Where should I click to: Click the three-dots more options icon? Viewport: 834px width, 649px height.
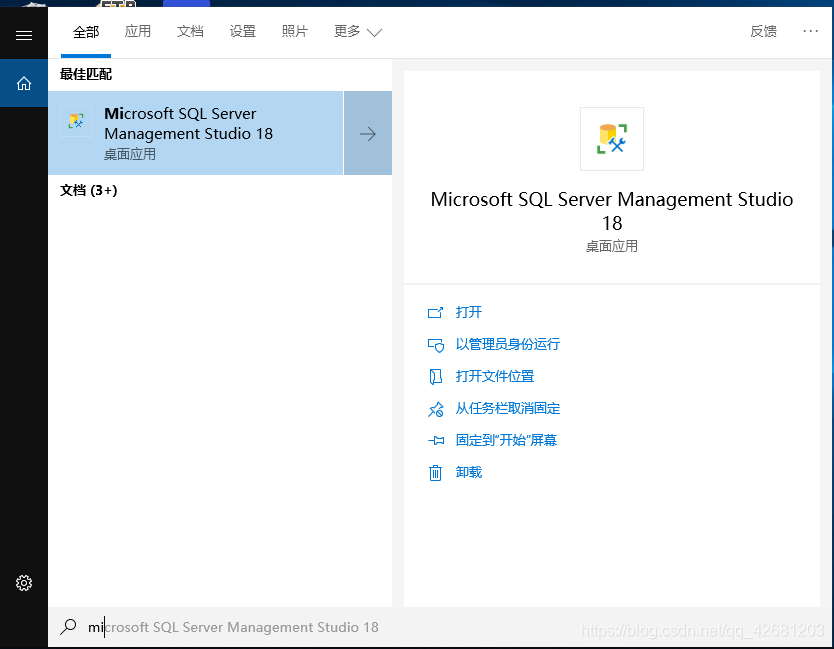point(810,32)
